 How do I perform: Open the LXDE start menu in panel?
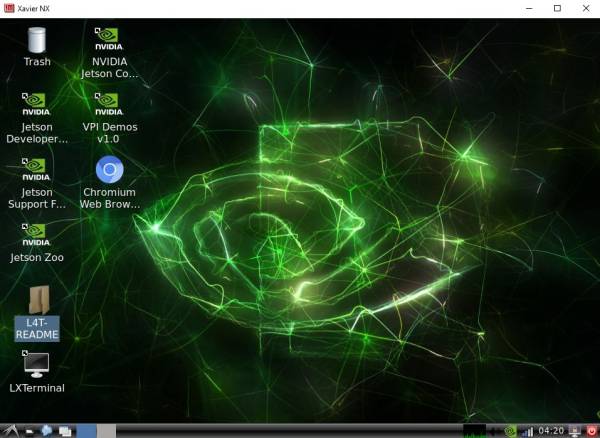(11, 431)
